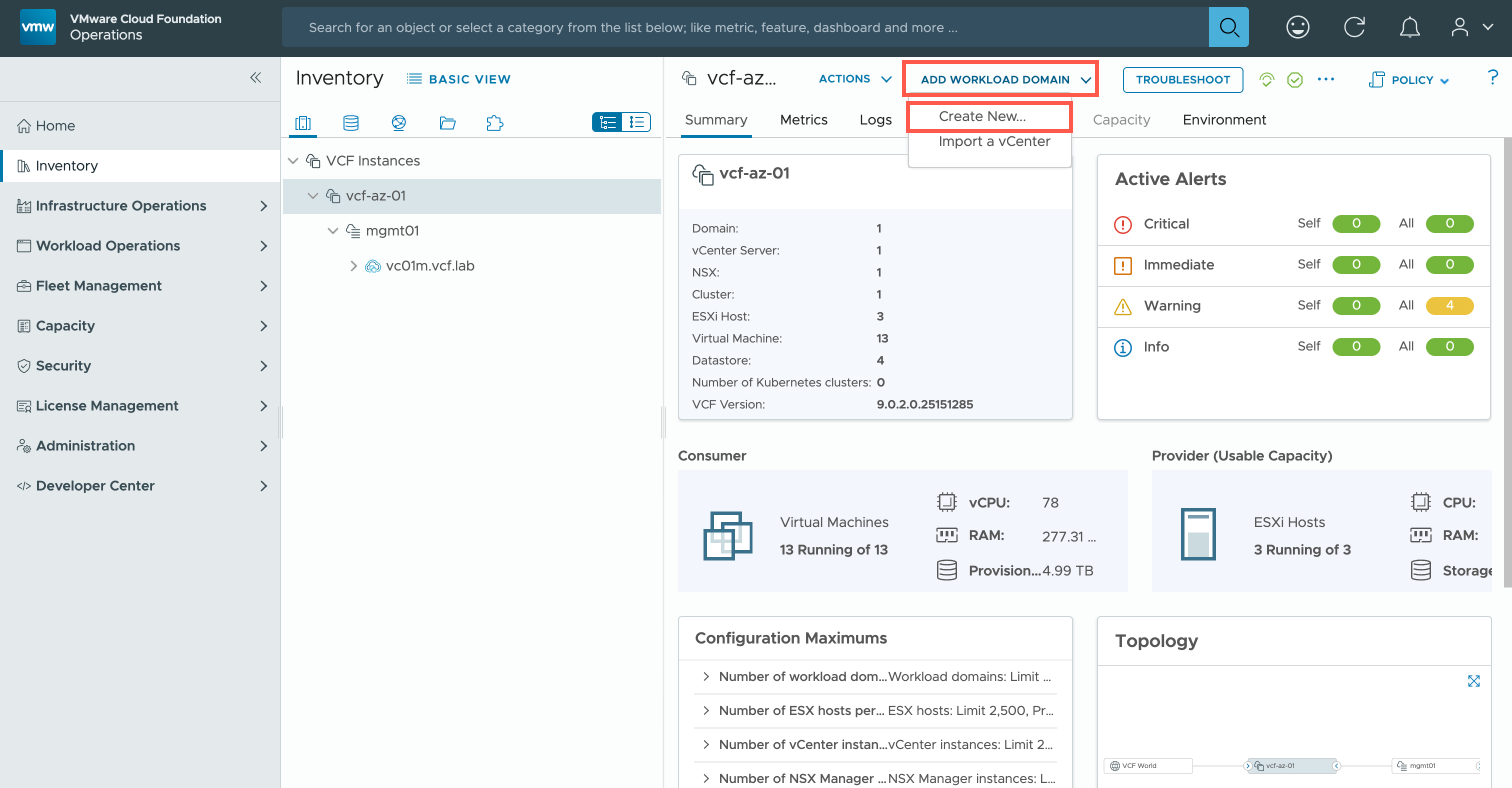
Task: Switch to the tree list view toggle
Action: [x=607, y=122]
